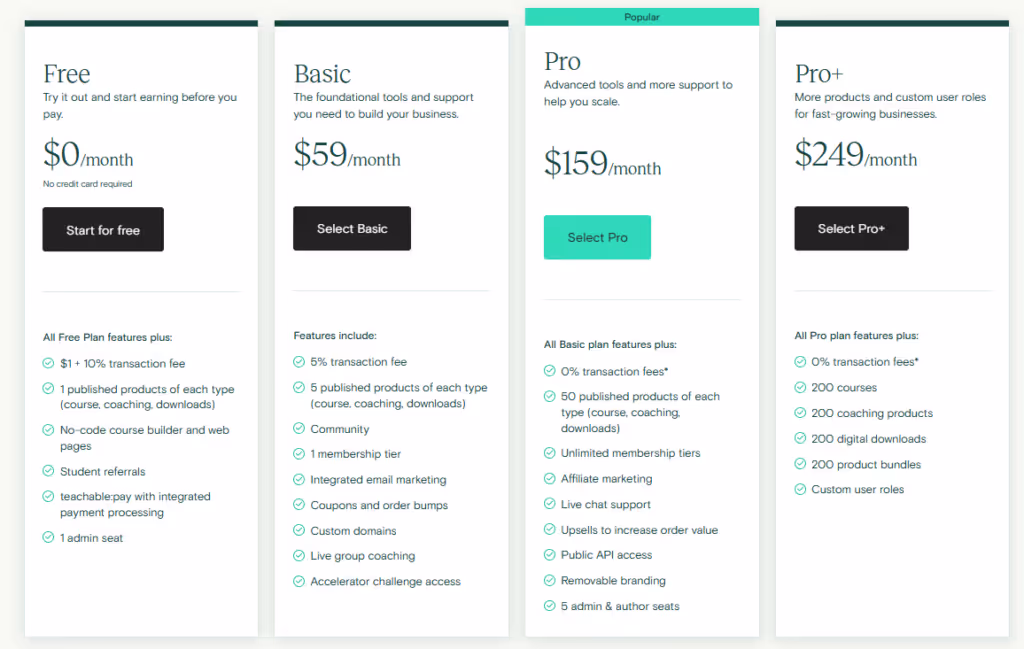Viewport: 1024px width, 649px height.
Task: Click the checkmark beside 5% transaction fee
Action: [x=298, y=361]
